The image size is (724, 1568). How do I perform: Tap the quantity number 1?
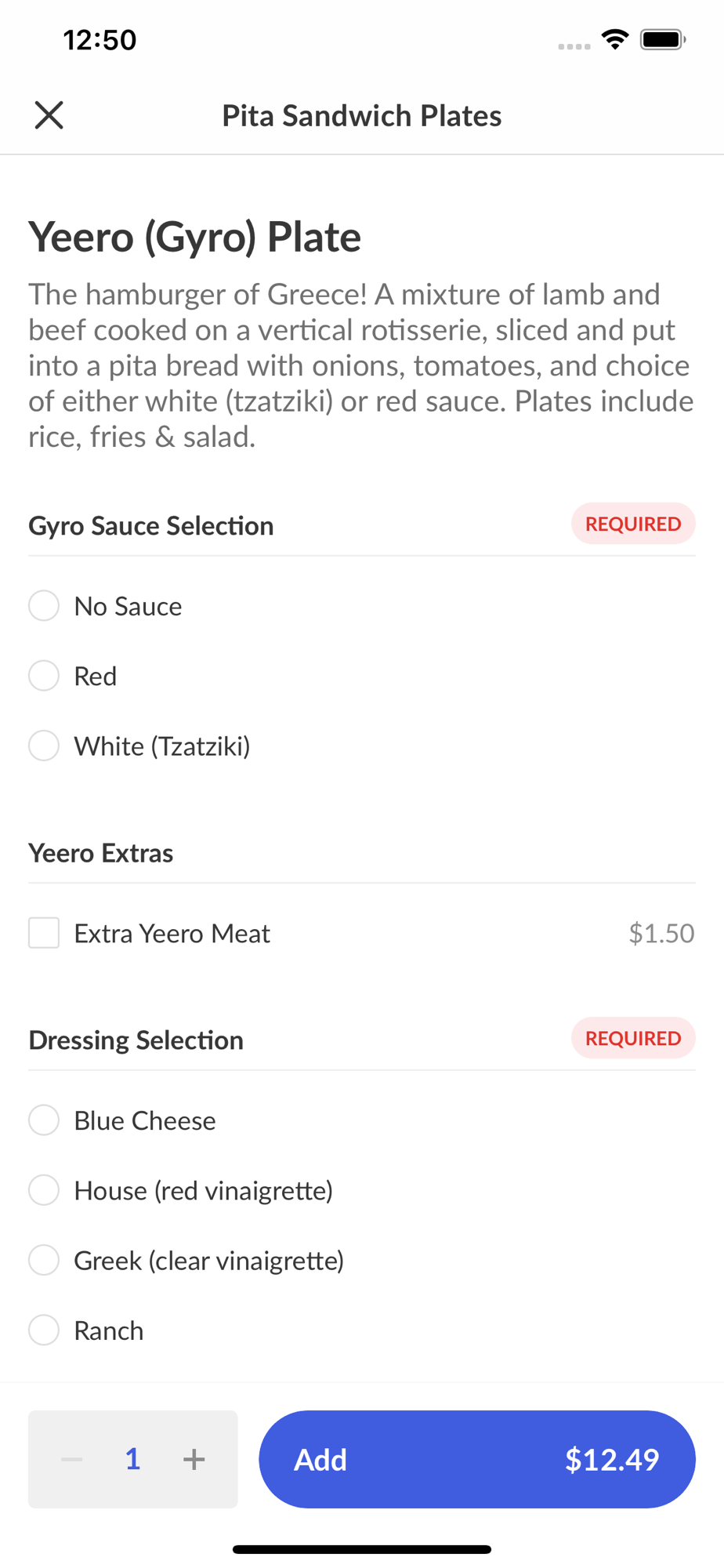(133, 1459)
